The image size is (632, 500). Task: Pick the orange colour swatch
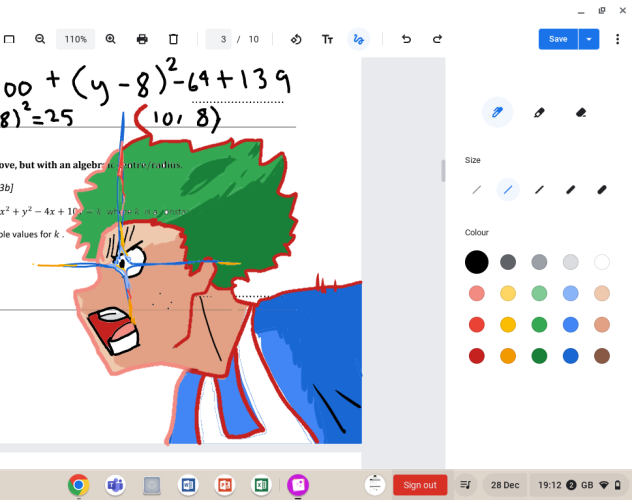508,356
